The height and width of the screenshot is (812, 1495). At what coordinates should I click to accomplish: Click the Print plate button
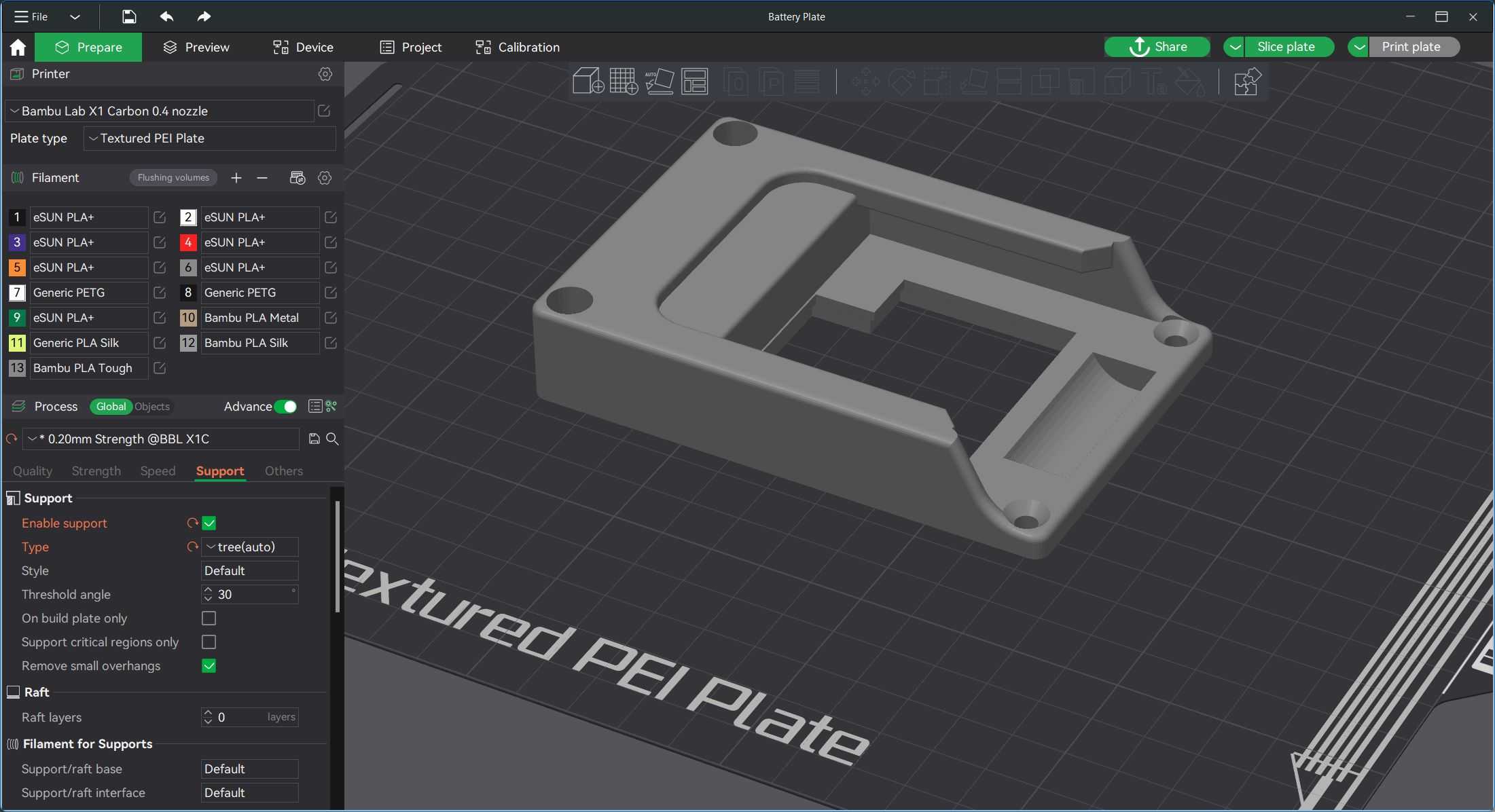(x=1413, y=47)
